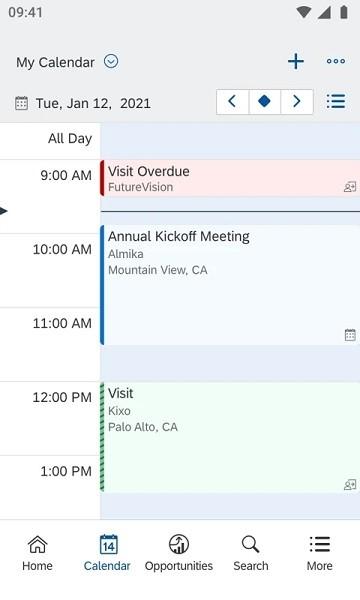The width and height of the screenshot is (360, 600).
Task: Expand the My Calendar dropdown
Action: [111, 61]
